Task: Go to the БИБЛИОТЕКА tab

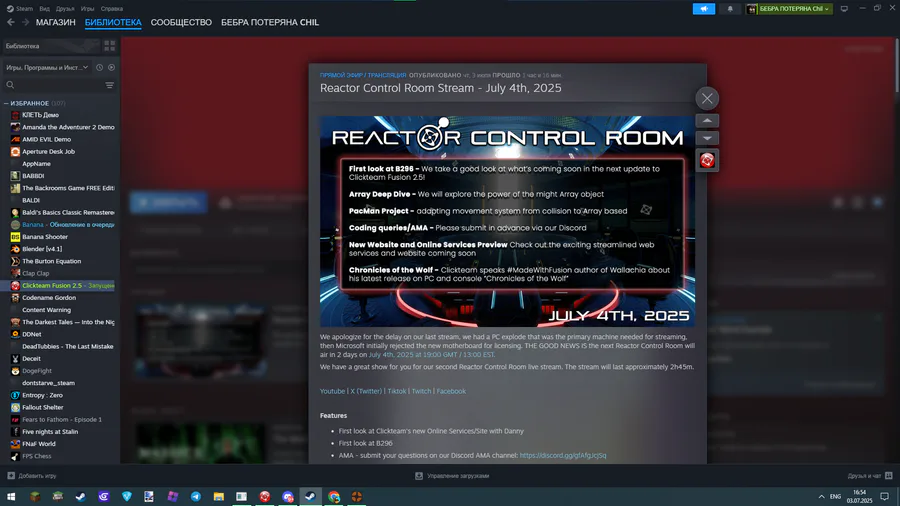Action: tap(113, 22)
